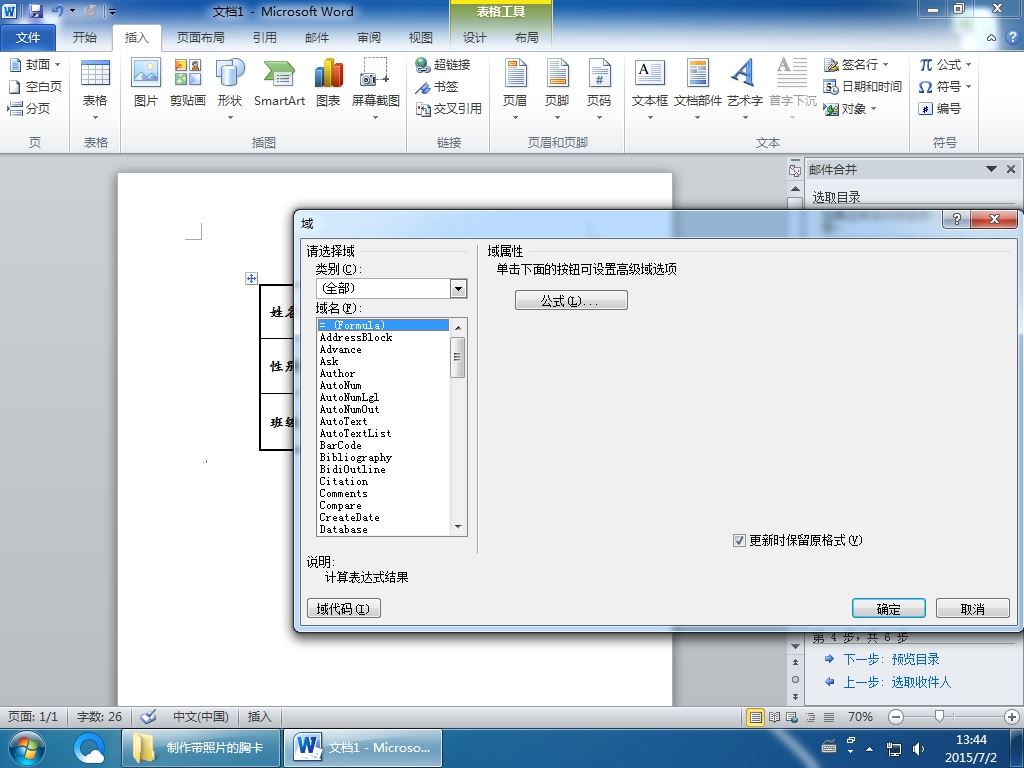Adjust the zoom slider handle

click(939, 716)
